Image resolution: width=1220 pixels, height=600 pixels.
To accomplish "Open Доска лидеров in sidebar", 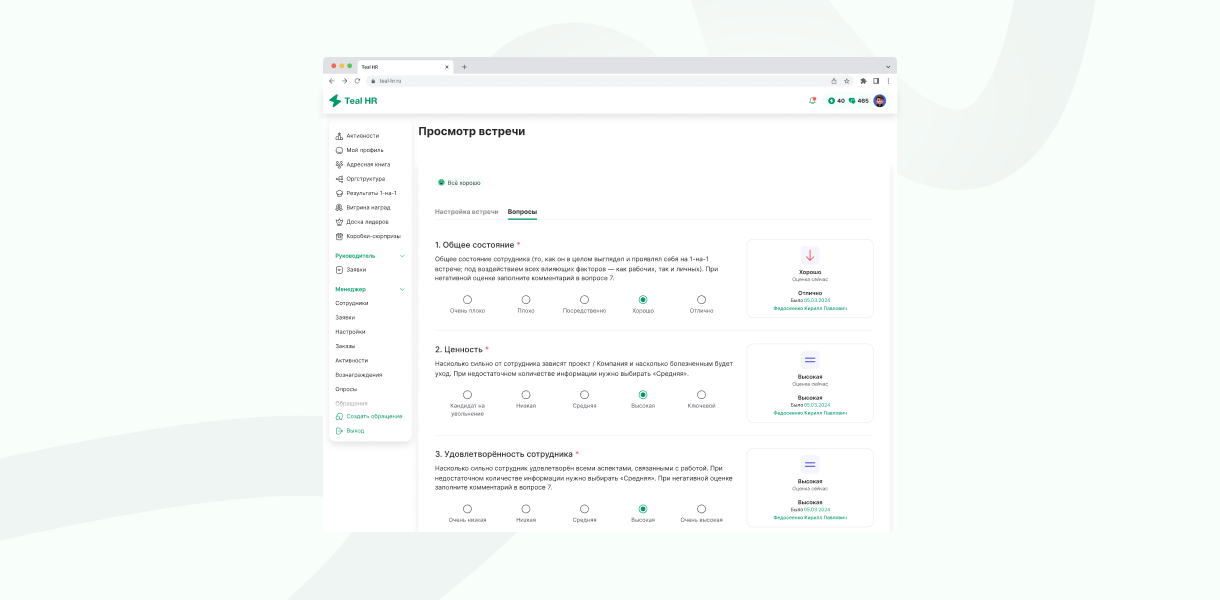I will (x=362, y=222).
